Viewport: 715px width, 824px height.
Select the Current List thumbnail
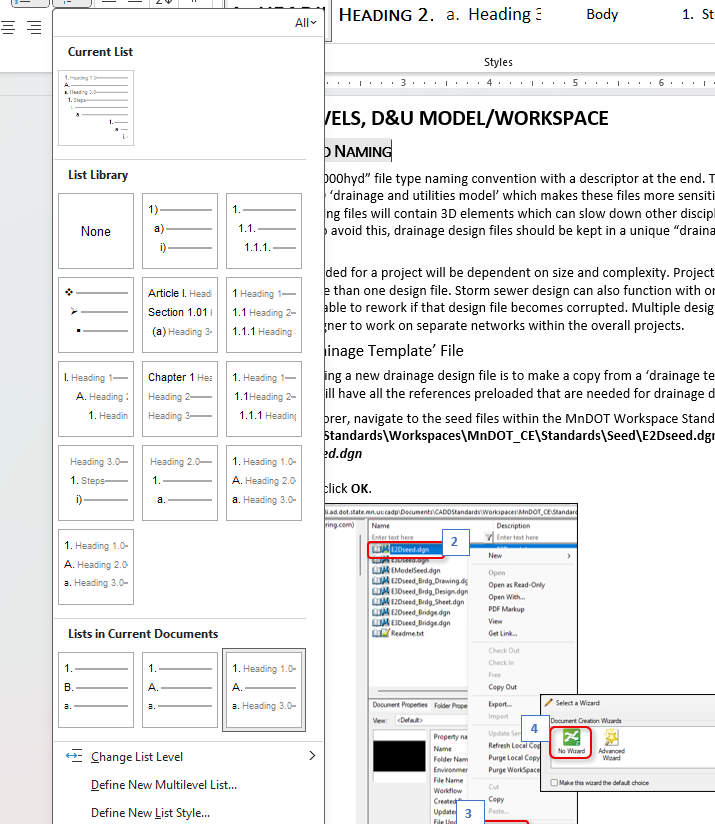96,108
